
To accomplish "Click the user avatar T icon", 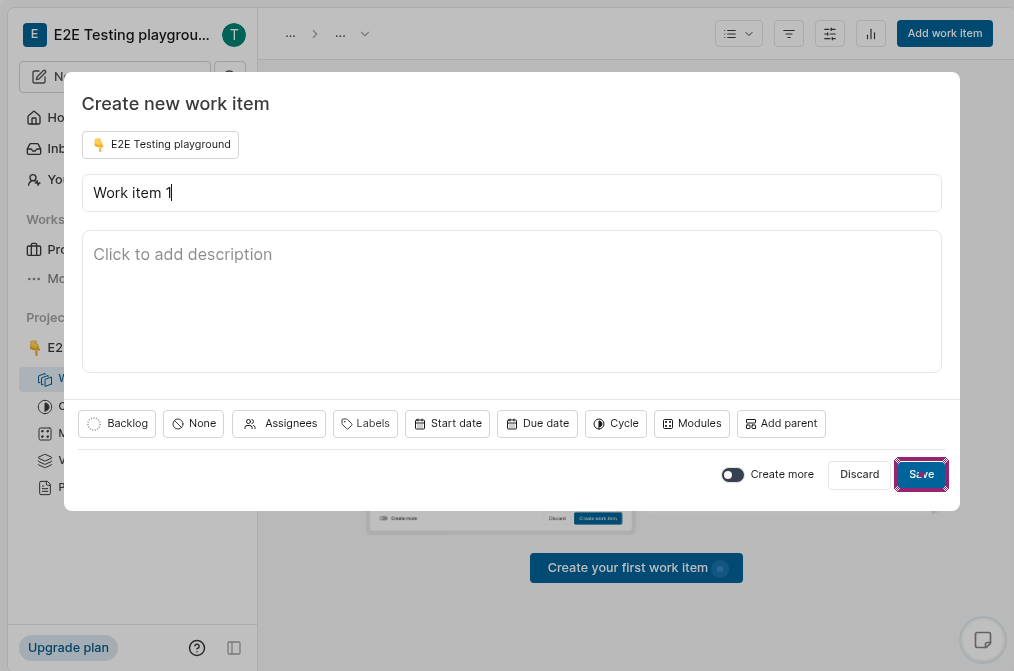I will tap(233, 35).
